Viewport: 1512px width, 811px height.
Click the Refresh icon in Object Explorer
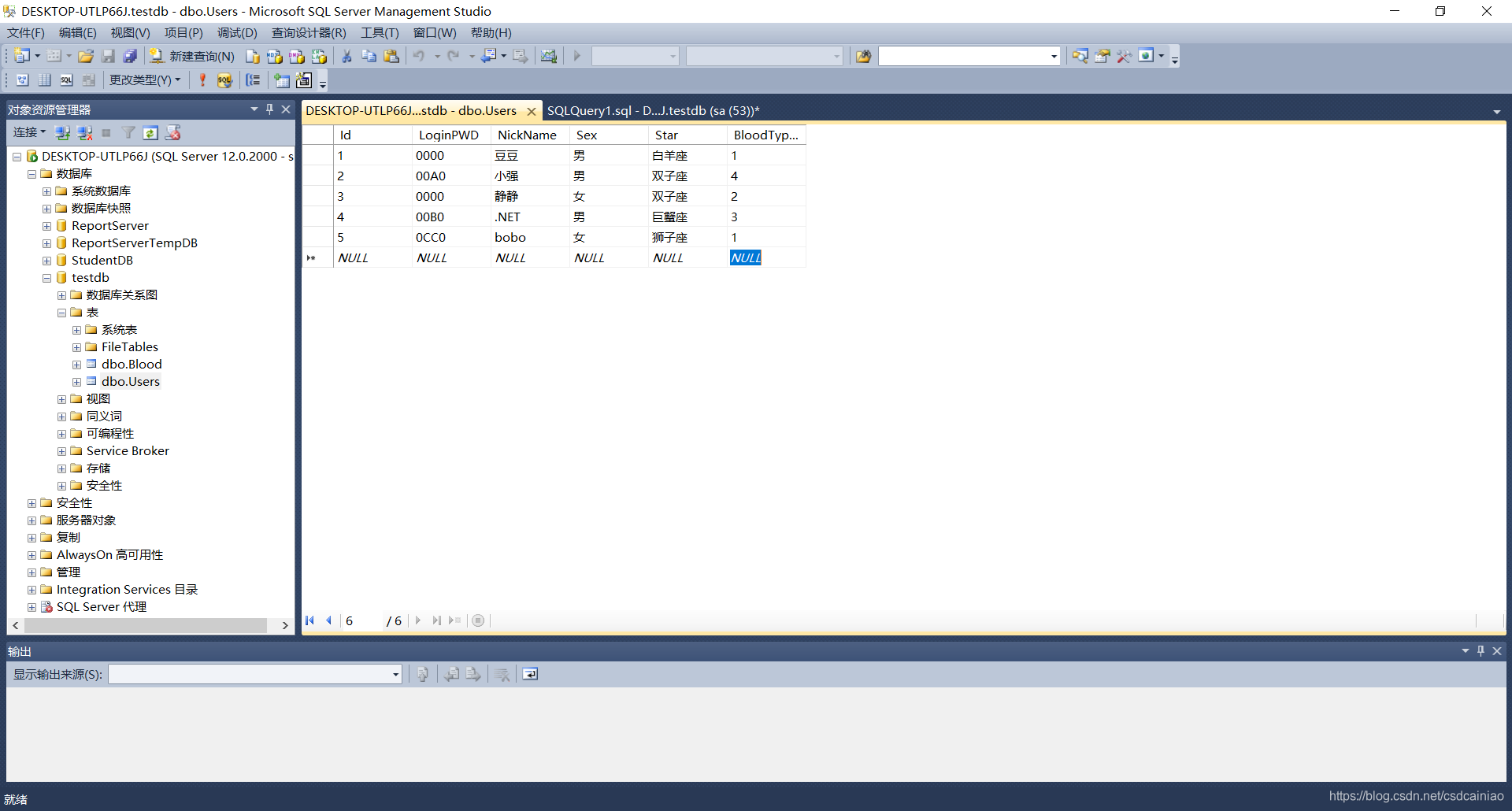[x=151, y=132]
